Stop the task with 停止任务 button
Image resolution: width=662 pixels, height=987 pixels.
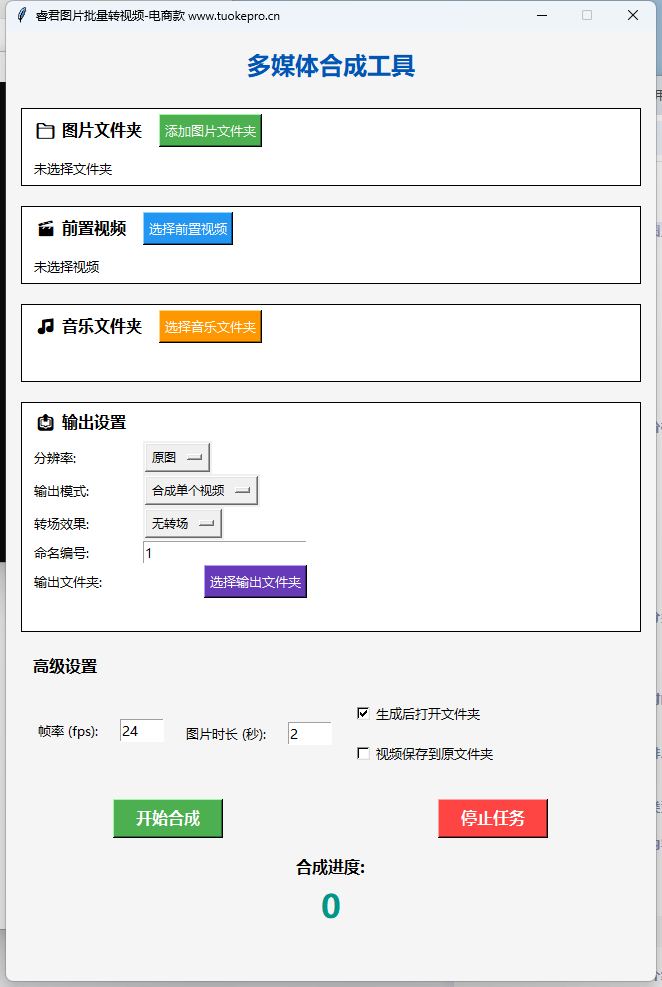pyautogui.click(x=492, y=818)
